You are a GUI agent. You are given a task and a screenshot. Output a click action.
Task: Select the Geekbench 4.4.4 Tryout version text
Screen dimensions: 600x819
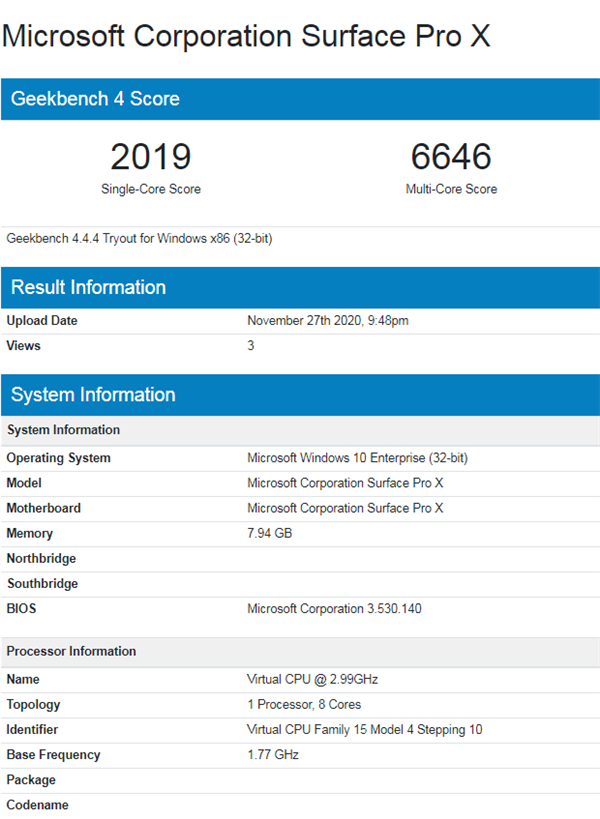tap(139, 239)
